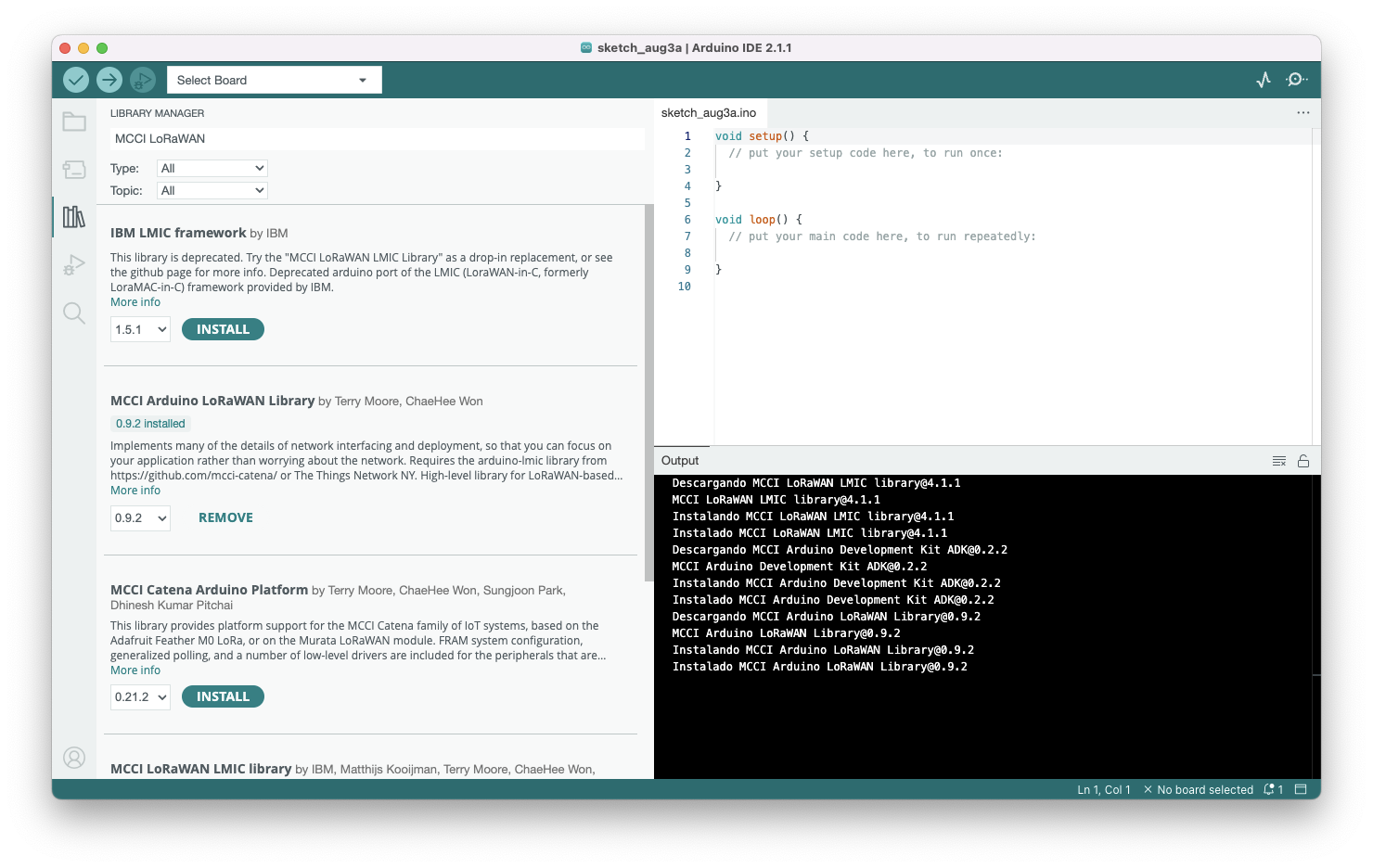Open the Select Board dropdown
This screenshot has height=868, width=1373.
click(274, 80)
